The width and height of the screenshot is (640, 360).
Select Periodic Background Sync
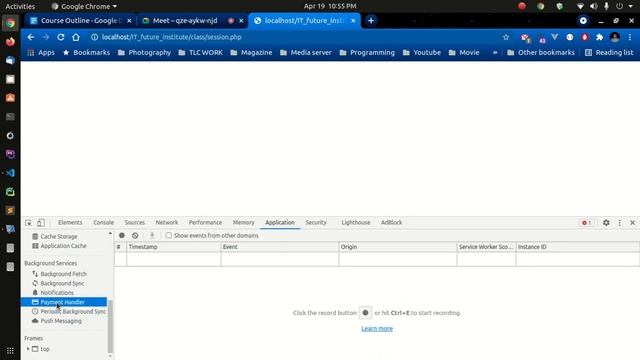[73, 311]
